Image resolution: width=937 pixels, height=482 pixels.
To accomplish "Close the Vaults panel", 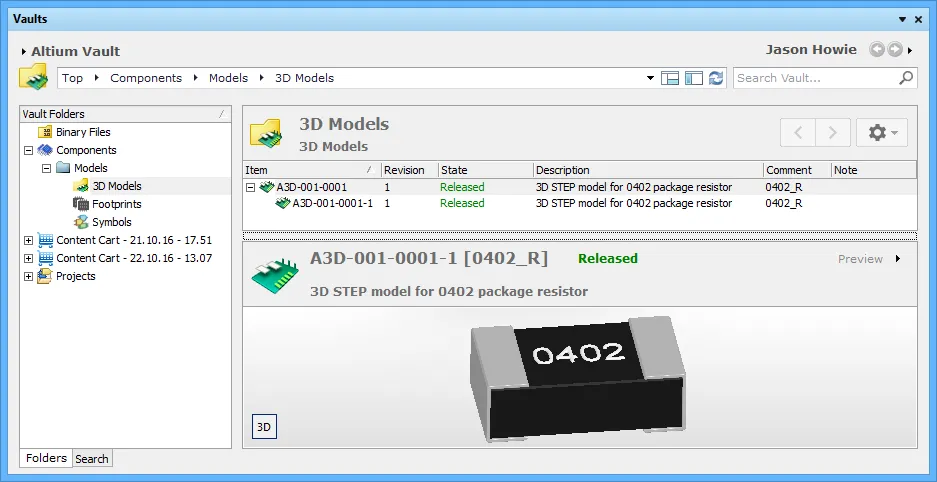I will 919,19.
